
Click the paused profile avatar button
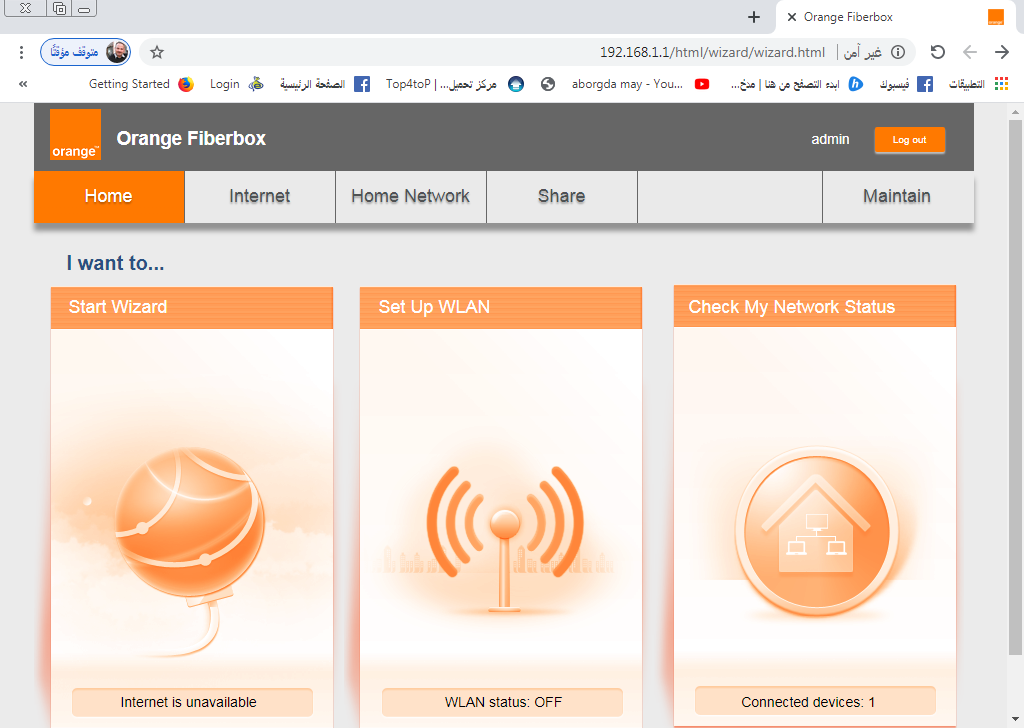tap(86, 52)
